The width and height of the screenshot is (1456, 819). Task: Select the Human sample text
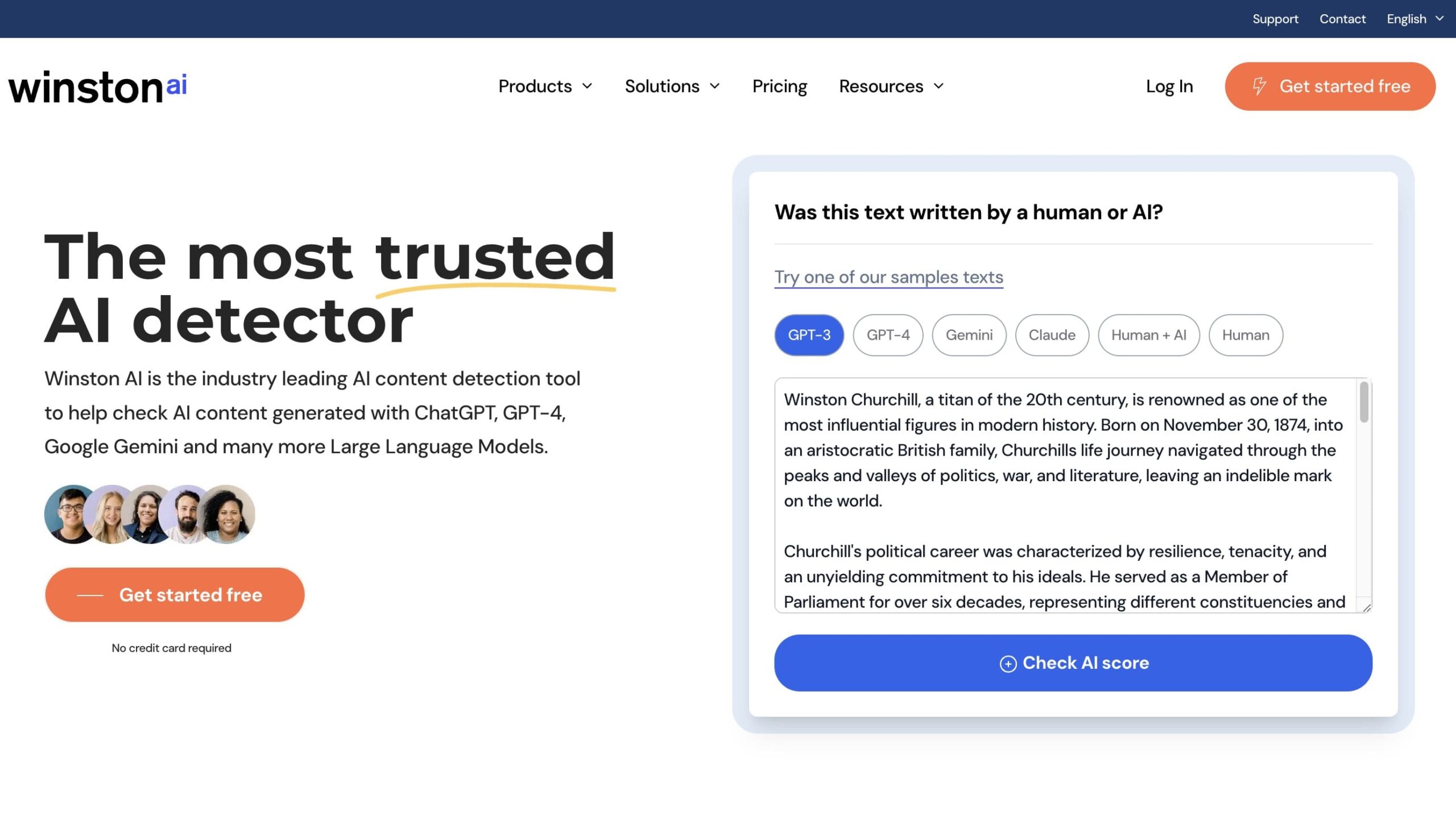pyautogui.click(x=1246, y=335)
